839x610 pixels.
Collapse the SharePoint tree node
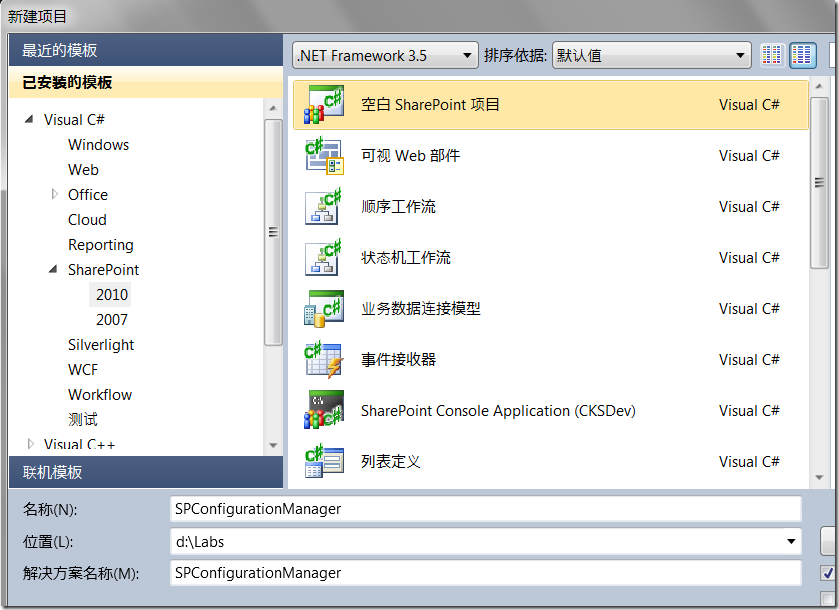53,269
